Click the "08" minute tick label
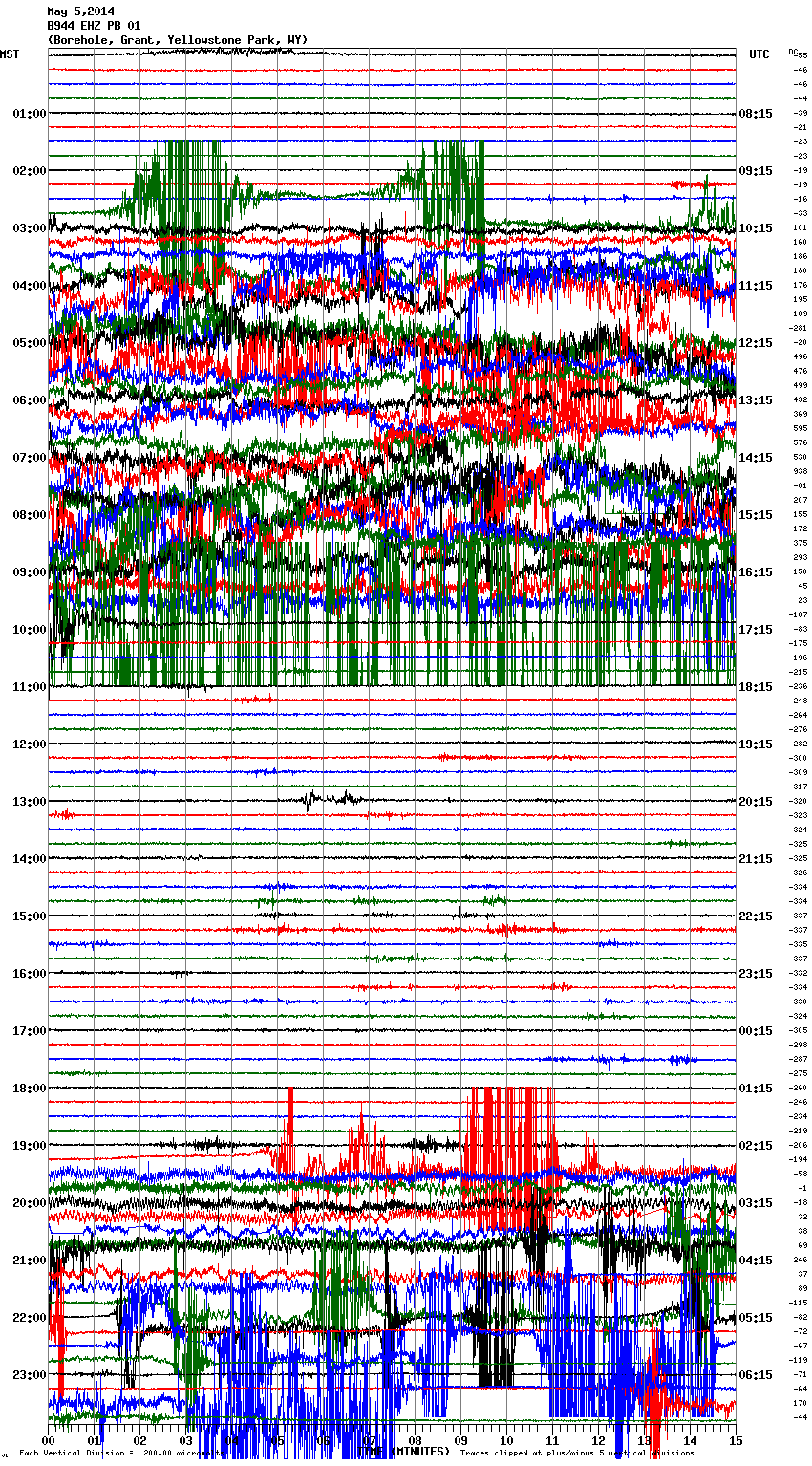 click(x=415, y=1440)
